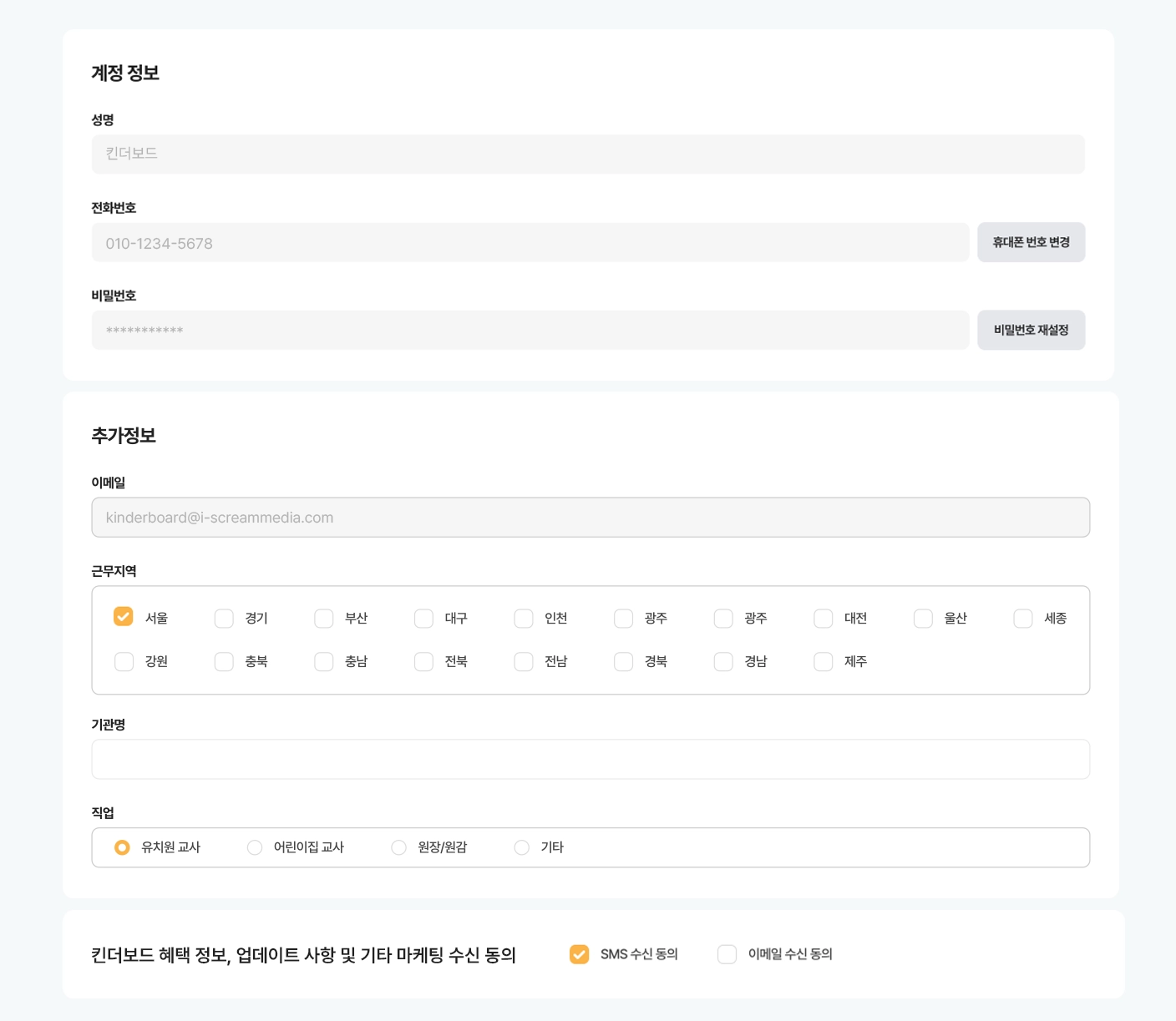Check the 경기 region checkbox
1176x1021 pixels.
224,618
